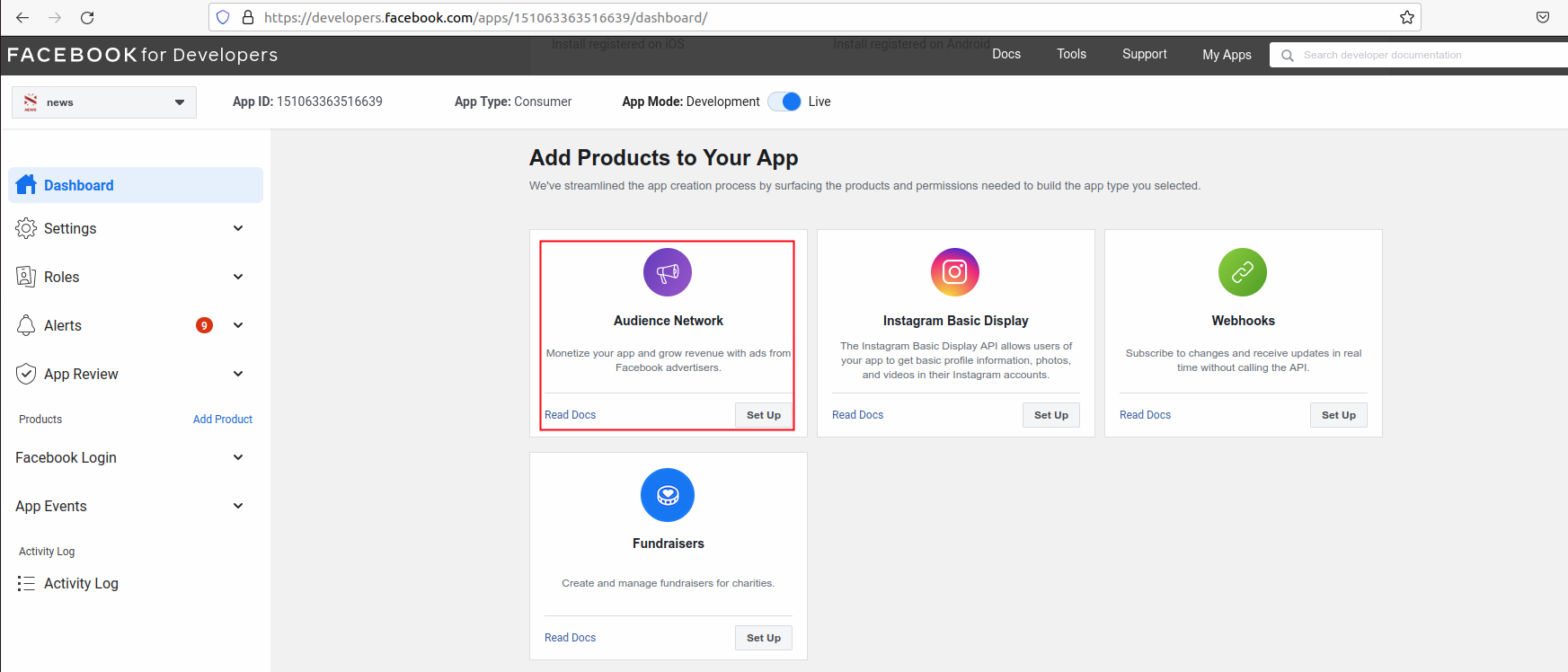
Task: Select Dashboard in the sidebar
Action: [136, 185]
